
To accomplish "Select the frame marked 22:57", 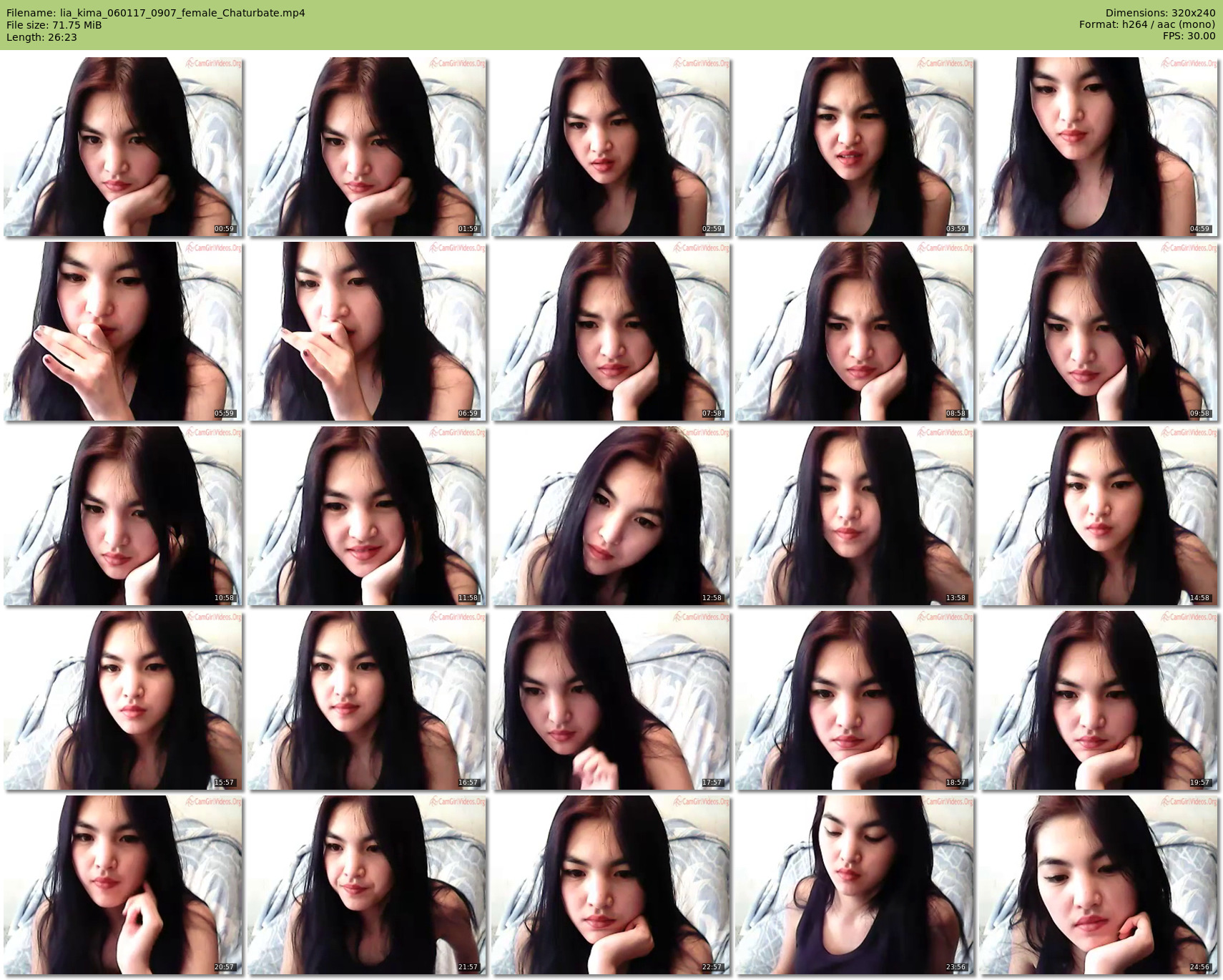I will (x=611, y=885).
